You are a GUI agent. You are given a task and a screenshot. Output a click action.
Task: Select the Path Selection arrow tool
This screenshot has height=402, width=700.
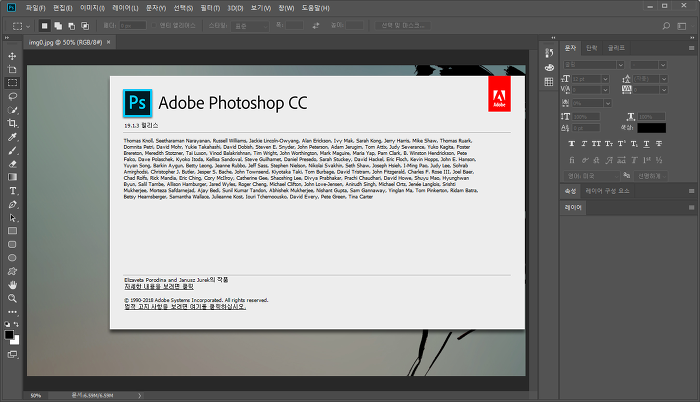(x=12, y=218)
